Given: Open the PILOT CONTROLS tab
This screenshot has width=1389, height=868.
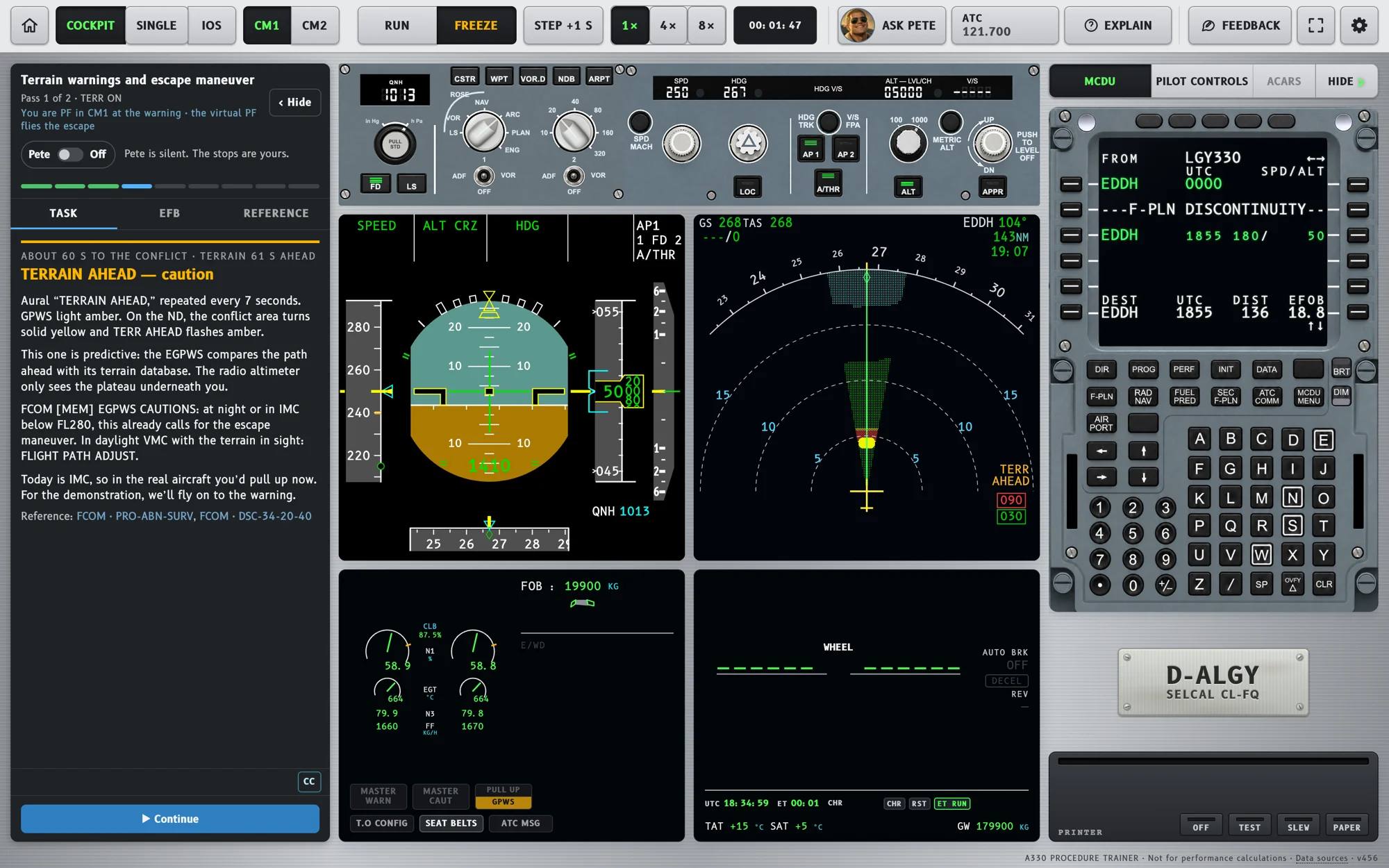Looking at the screenshot, I should 1201,81.
